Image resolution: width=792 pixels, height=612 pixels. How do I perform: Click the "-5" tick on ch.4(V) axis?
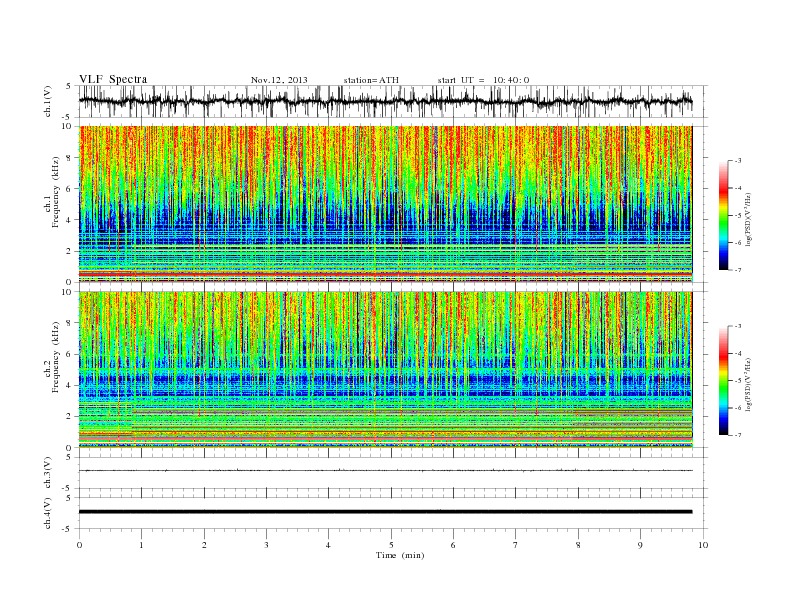(67, 529)
